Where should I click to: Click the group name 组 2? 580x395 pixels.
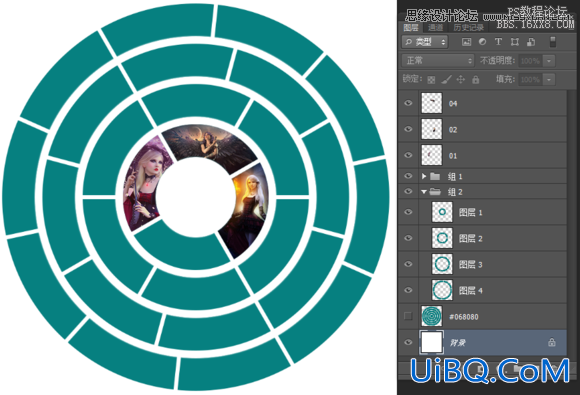pos(455,192)
